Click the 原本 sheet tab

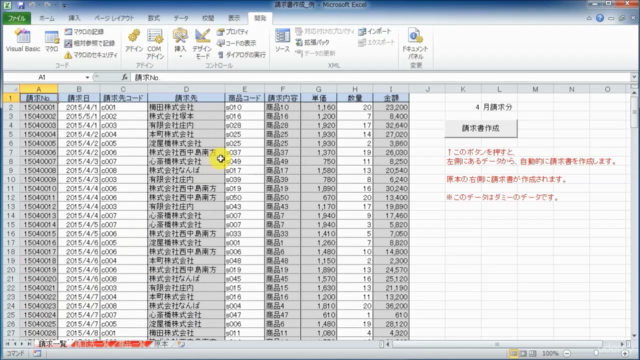point(162,344)
